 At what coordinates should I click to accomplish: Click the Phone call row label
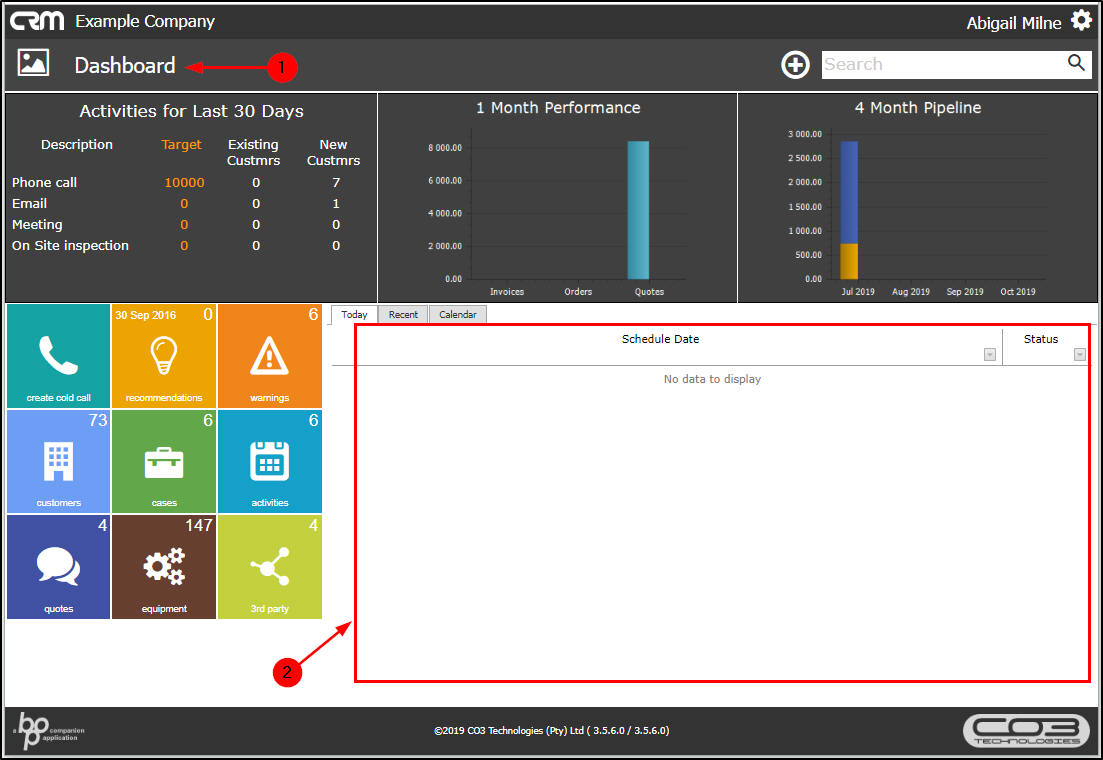pyautogui.click(x=44, y=183)
